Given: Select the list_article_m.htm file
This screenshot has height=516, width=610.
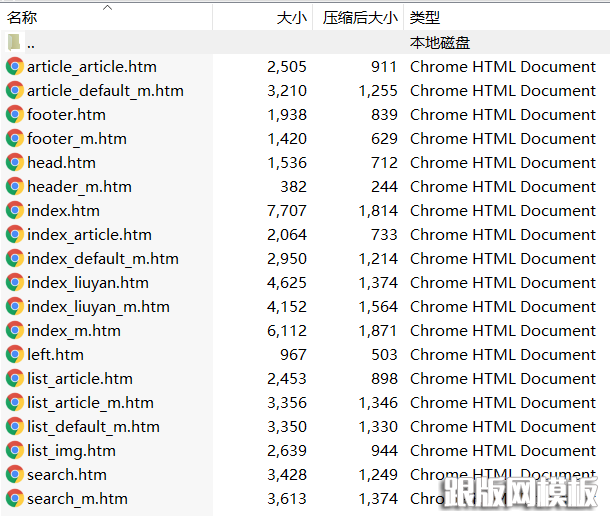Looking at the screenshot, I should click(90, 403).
